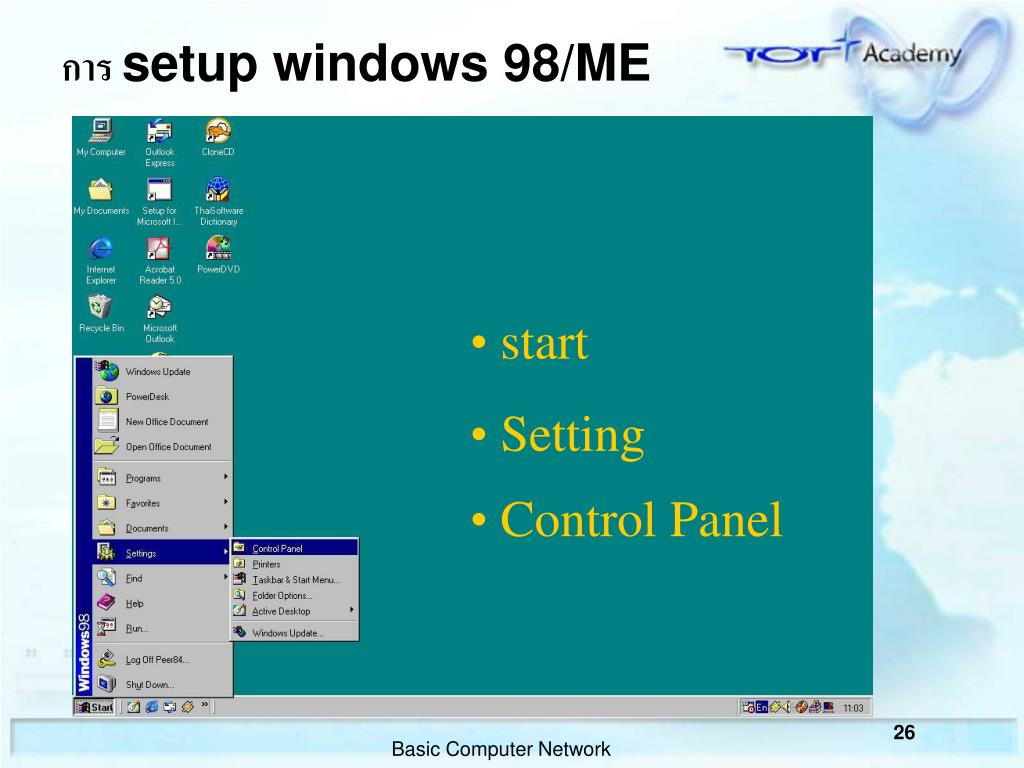Expand the Programs submenu
Viewport: 1024px width, 768px height.
[x=163, y=478]
